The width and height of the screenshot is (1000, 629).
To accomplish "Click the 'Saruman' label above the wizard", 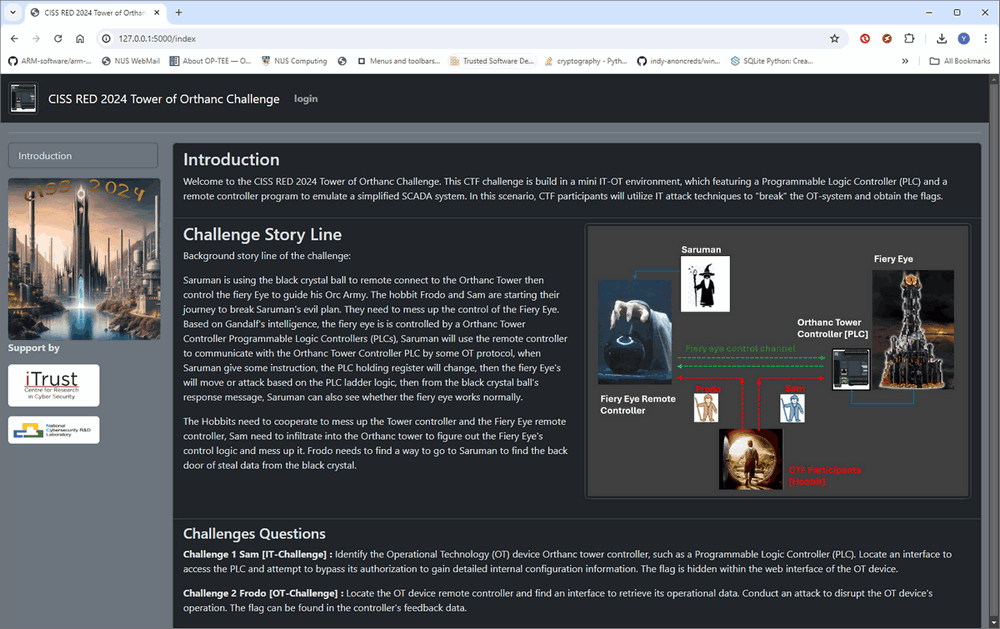I will point(701,249).
